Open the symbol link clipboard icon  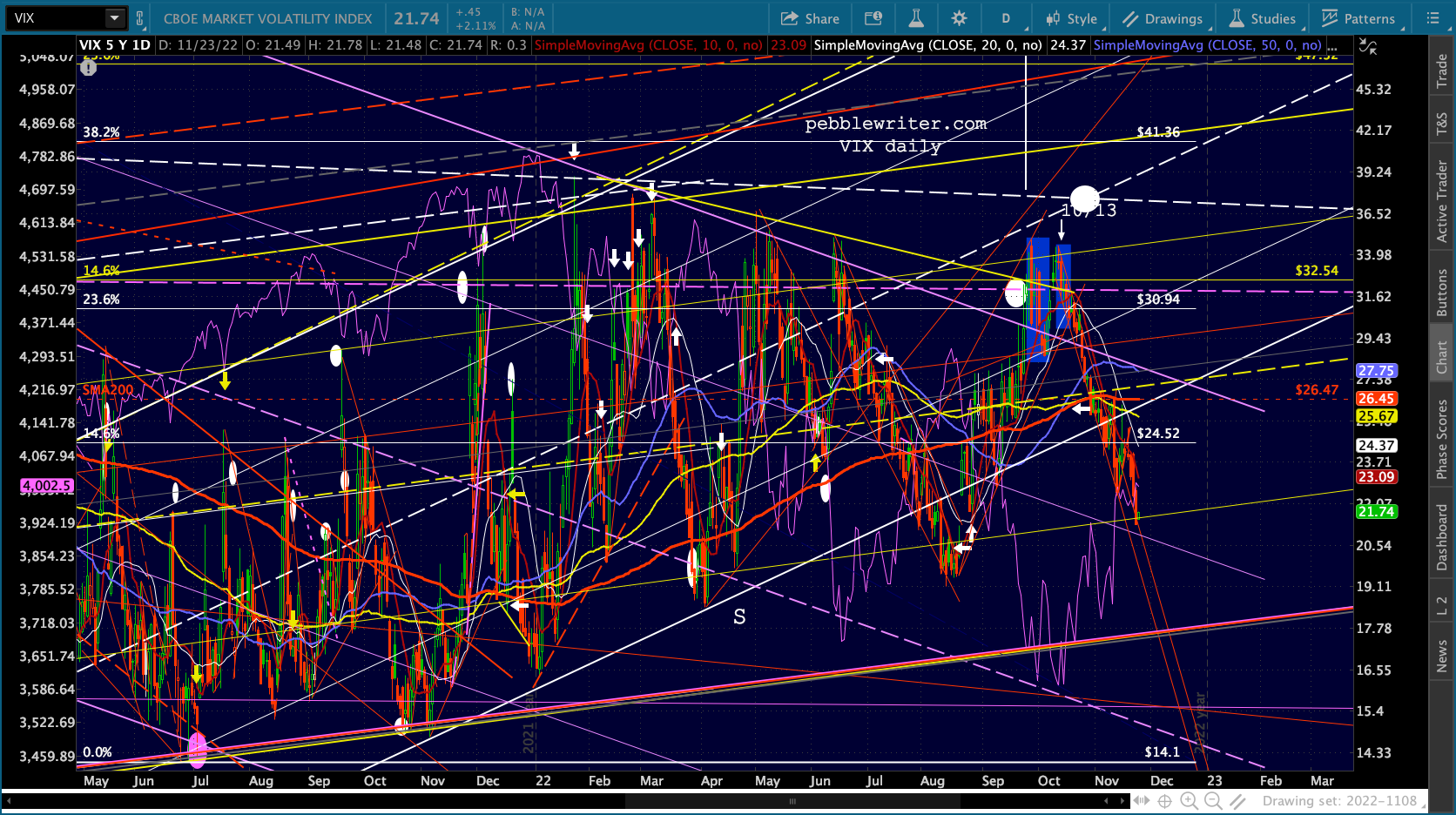[x=139, y=18]
